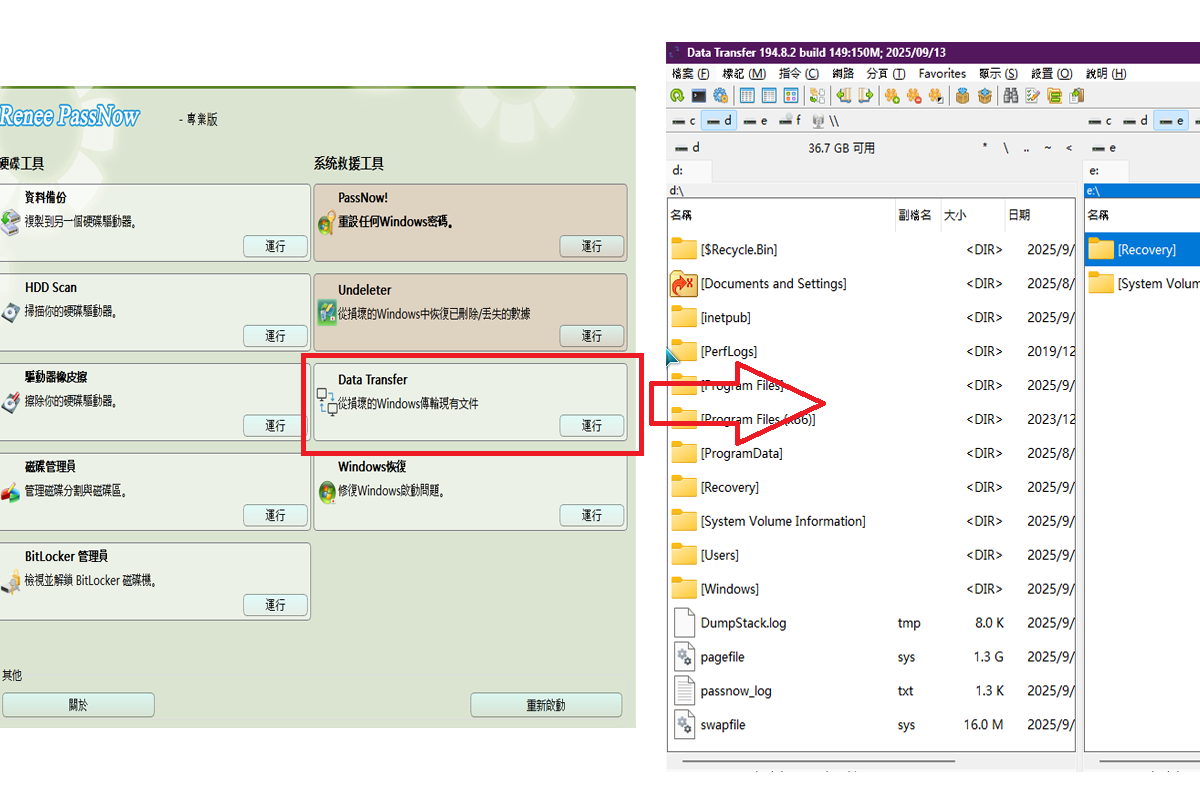Switch right panel to drive d
Viewport: 1200px width, 800px height.
coord(1135,121)
